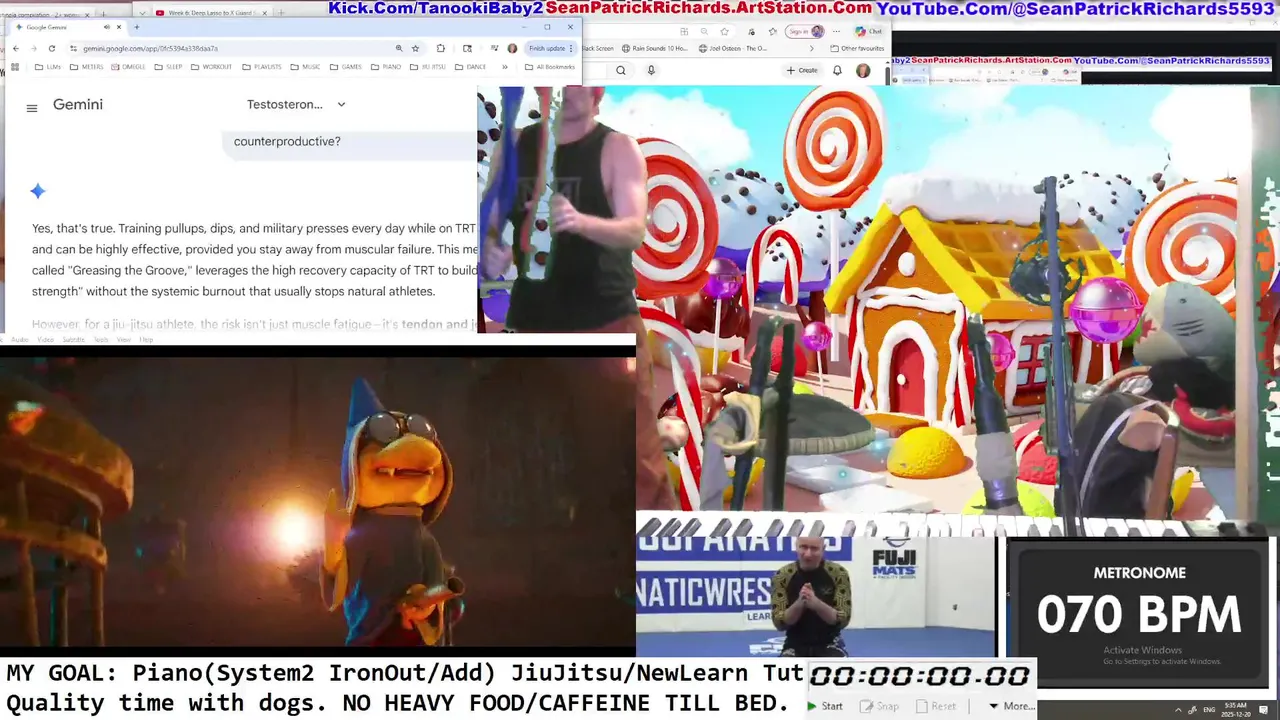Reload the Gemini page
Screen dimensions: 1280x720
[x=52, y=48]
